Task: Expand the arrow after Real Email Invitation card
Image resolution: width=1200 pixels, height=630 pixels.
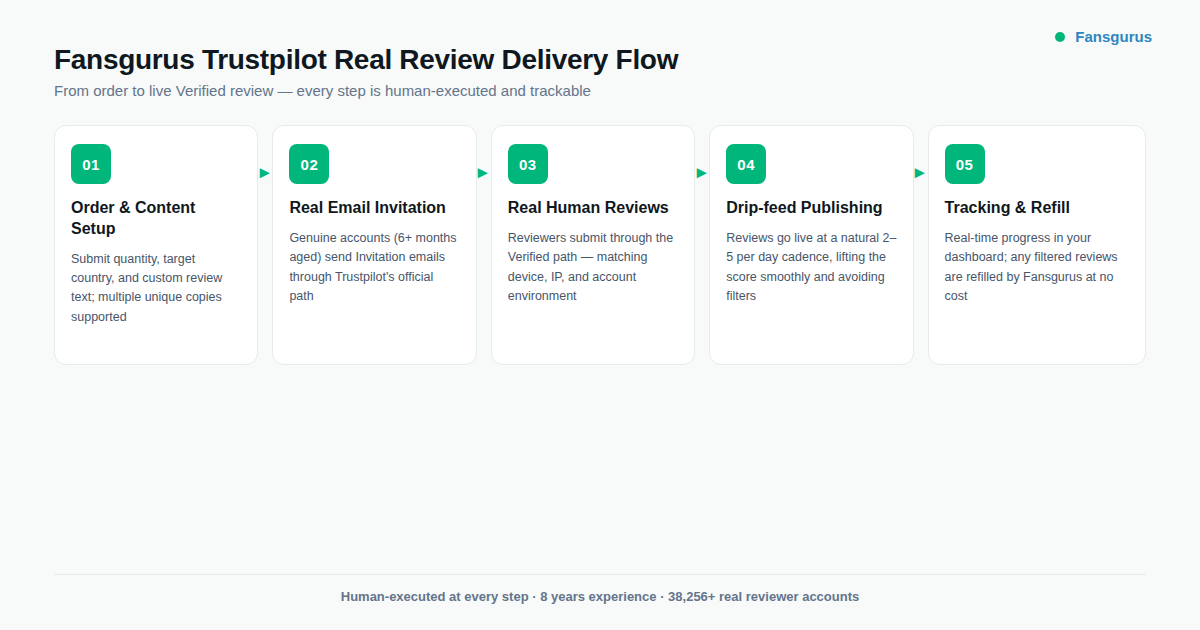Action: 483,173
